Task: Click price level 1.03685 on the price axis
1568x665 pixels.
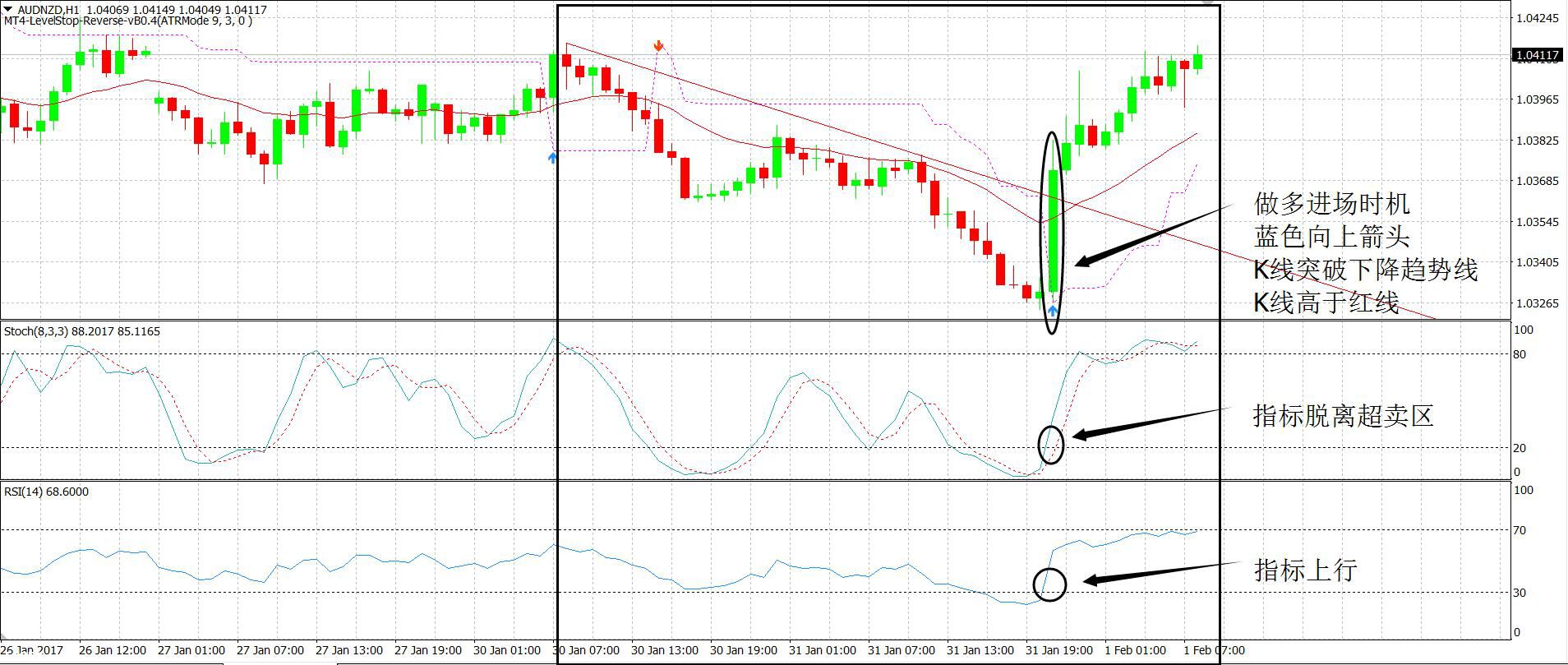Action: coord(1537,181)
